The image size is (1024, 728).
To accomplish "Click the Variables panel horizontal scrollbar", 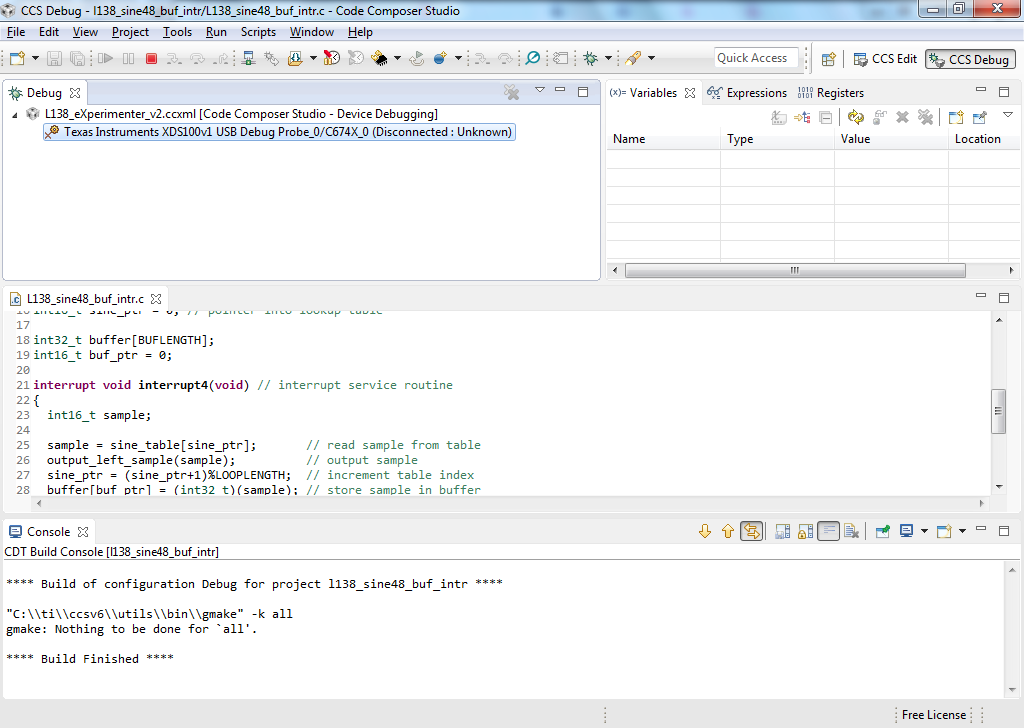I will pos(795,270).
